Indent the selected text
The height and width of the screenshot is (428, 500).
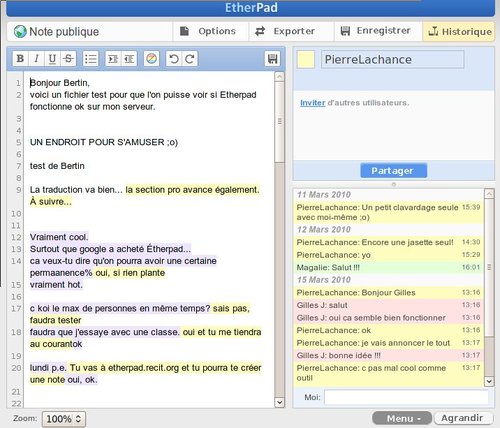(x=113, y=59)
